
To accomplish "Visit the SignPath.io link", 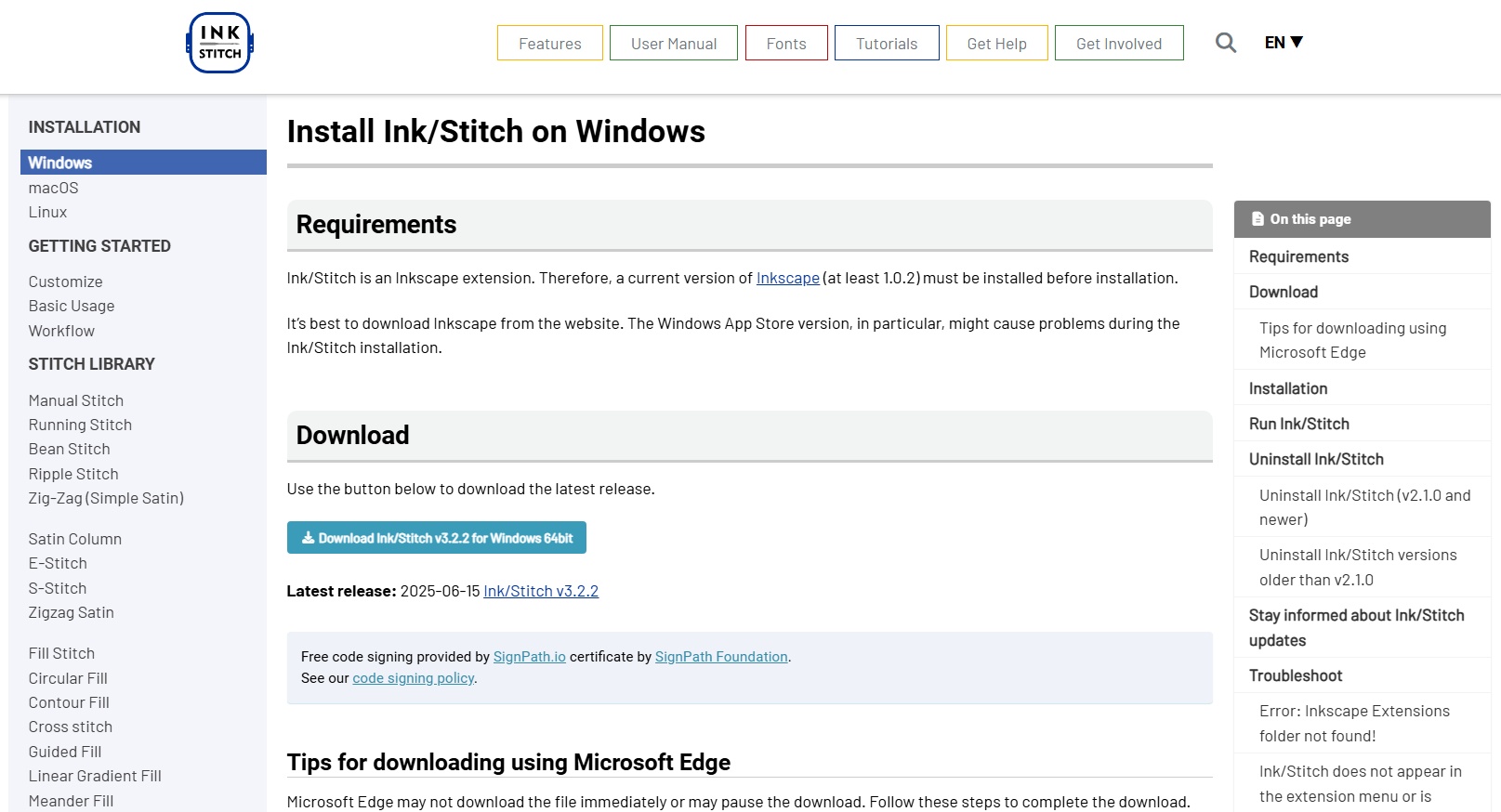I will coord(530,657).
